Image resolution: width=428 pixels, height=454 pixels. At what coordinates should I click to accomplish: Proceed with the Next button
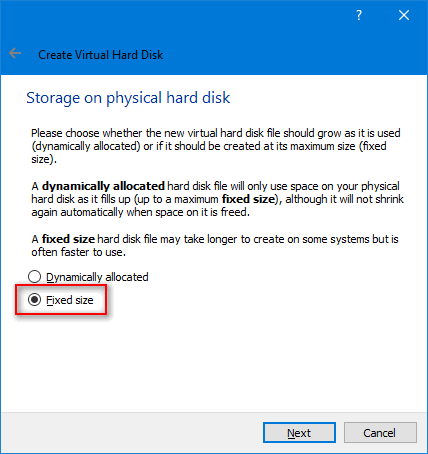[x=299, y=433]
